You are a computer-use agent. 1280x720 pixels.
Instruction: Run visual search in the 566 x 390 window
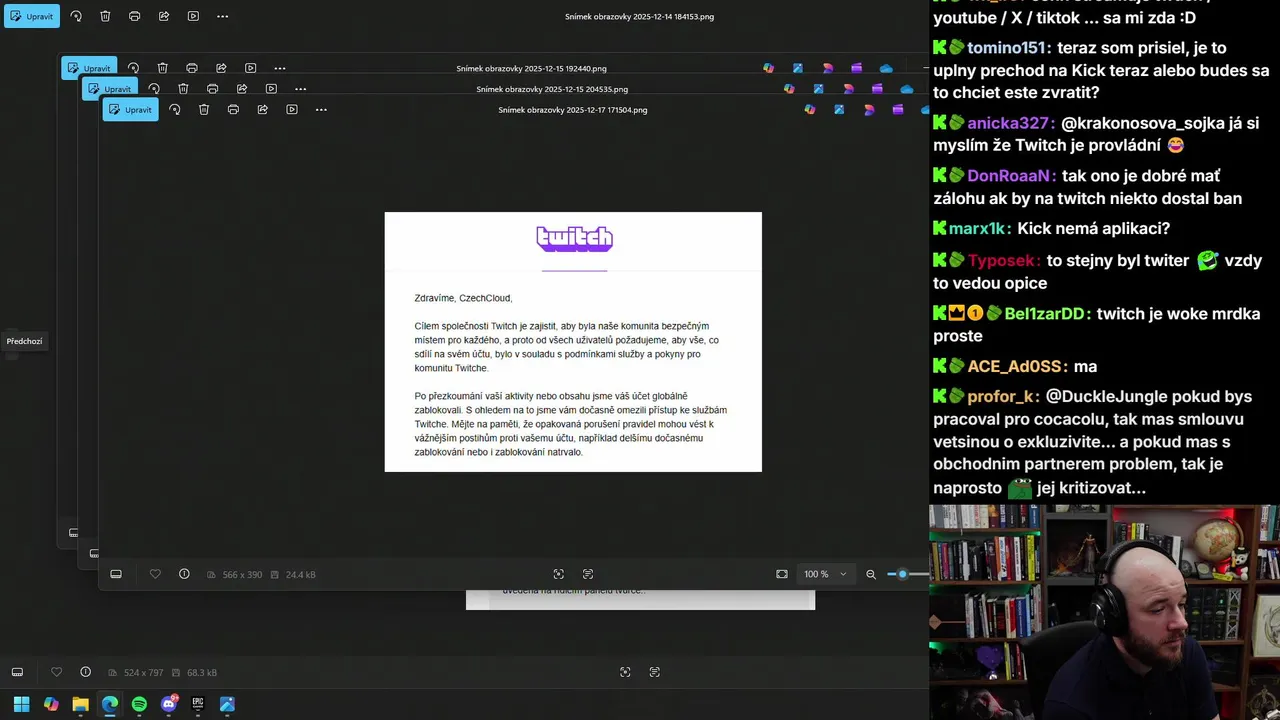point(559,574)
